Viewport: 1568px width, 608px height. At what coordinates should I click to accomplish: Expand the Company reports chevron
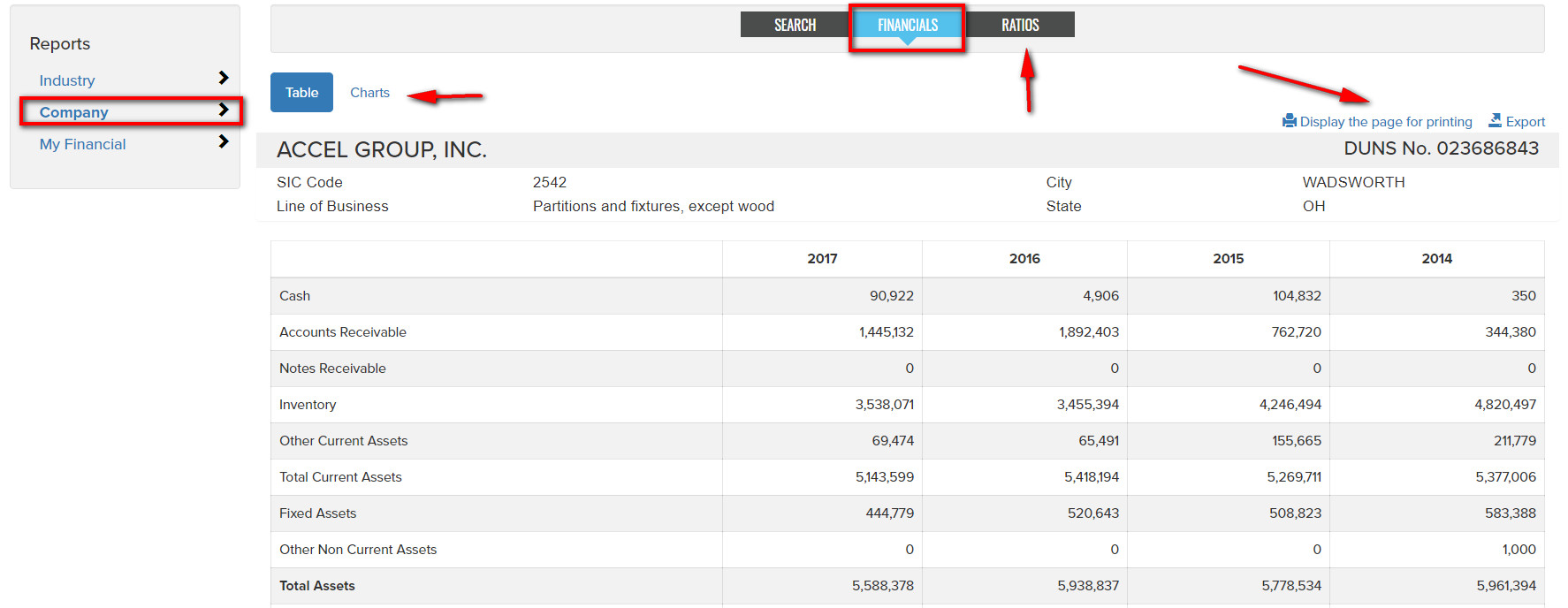point(224,110)
